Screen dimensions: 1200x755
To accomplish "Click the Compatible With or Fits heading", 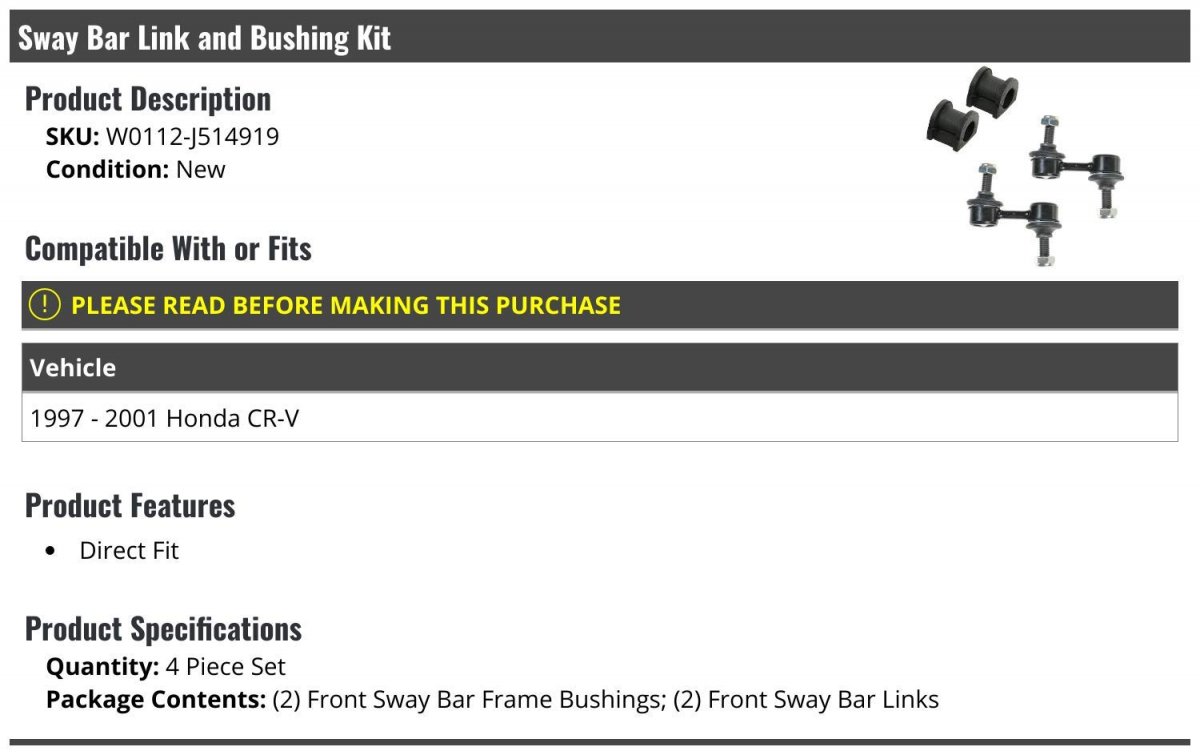I will coord(168,248).
